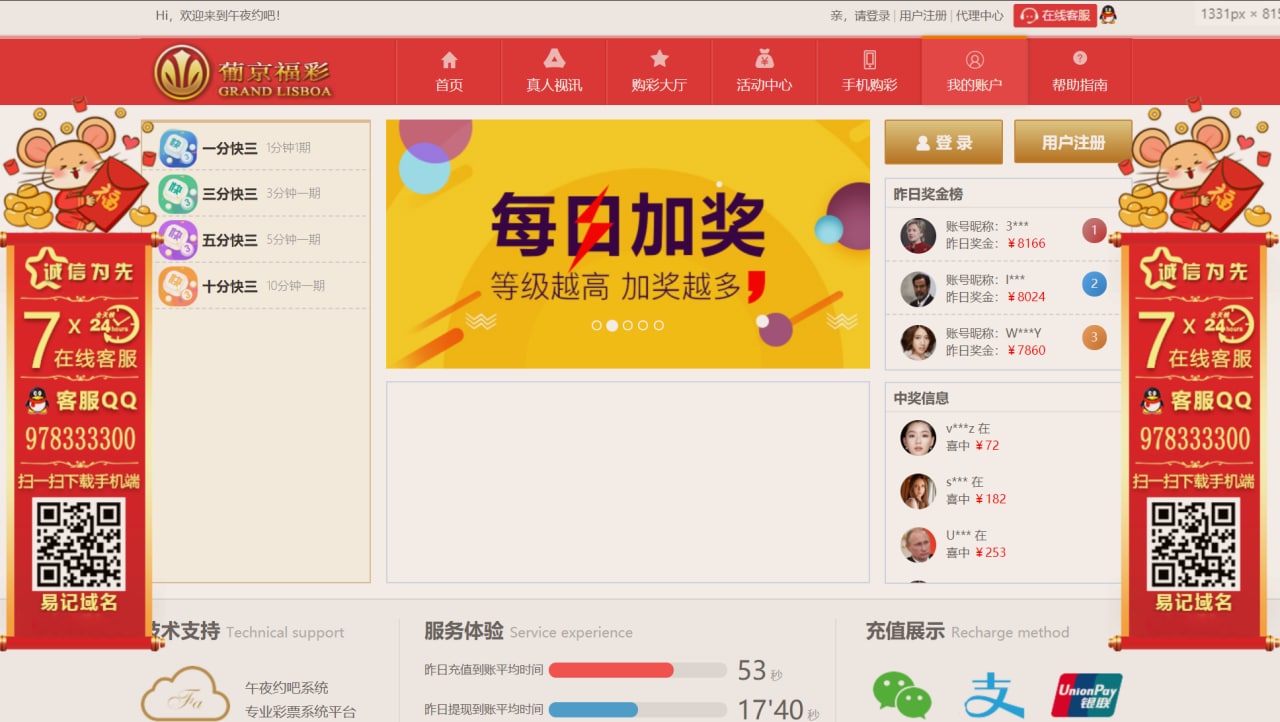Click the 用户注册 register button
1280x722 pixels.
[x=1073, y=142]
